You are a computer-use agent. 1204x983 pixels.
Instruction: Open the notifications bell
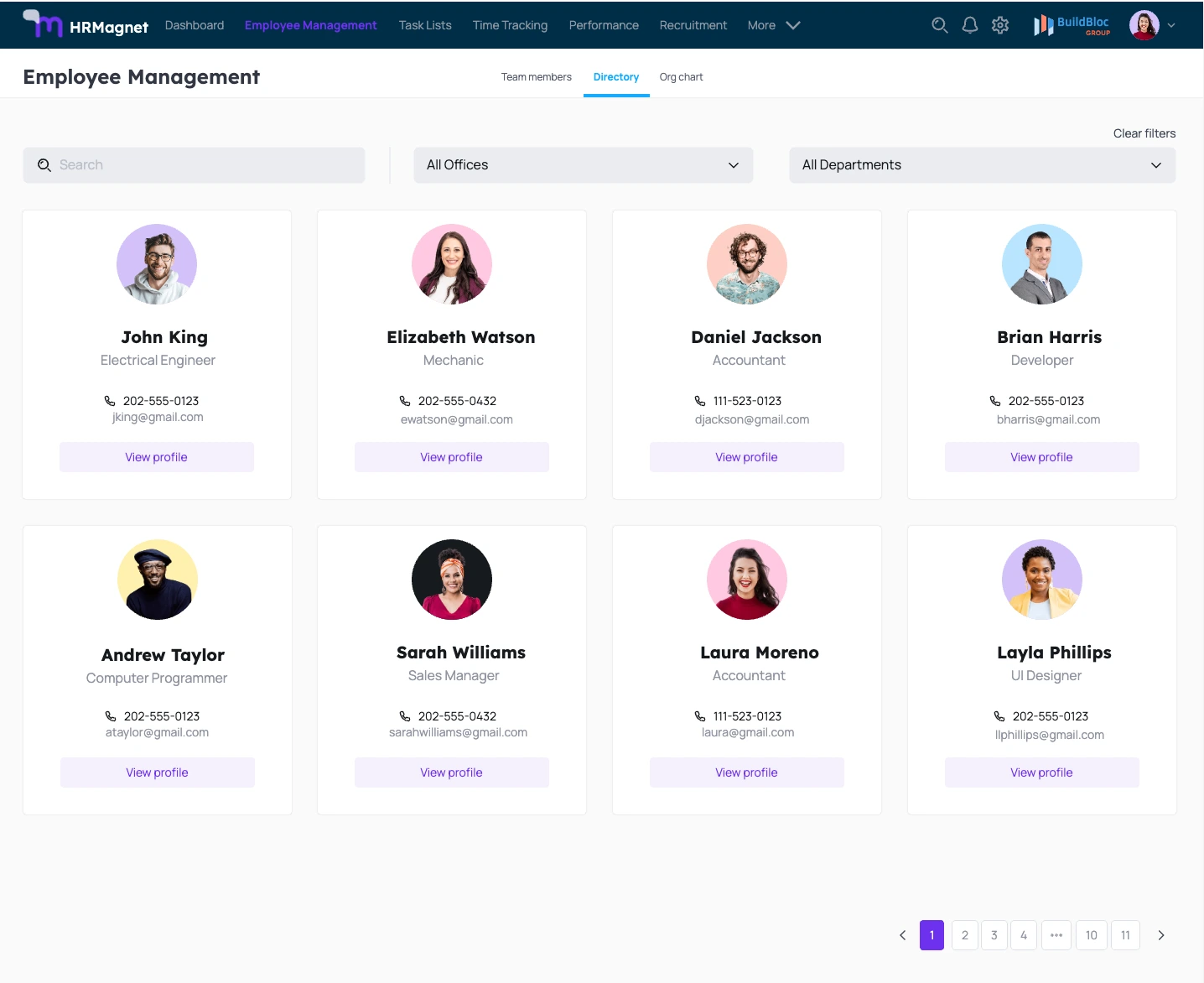[x=970, y=25]
